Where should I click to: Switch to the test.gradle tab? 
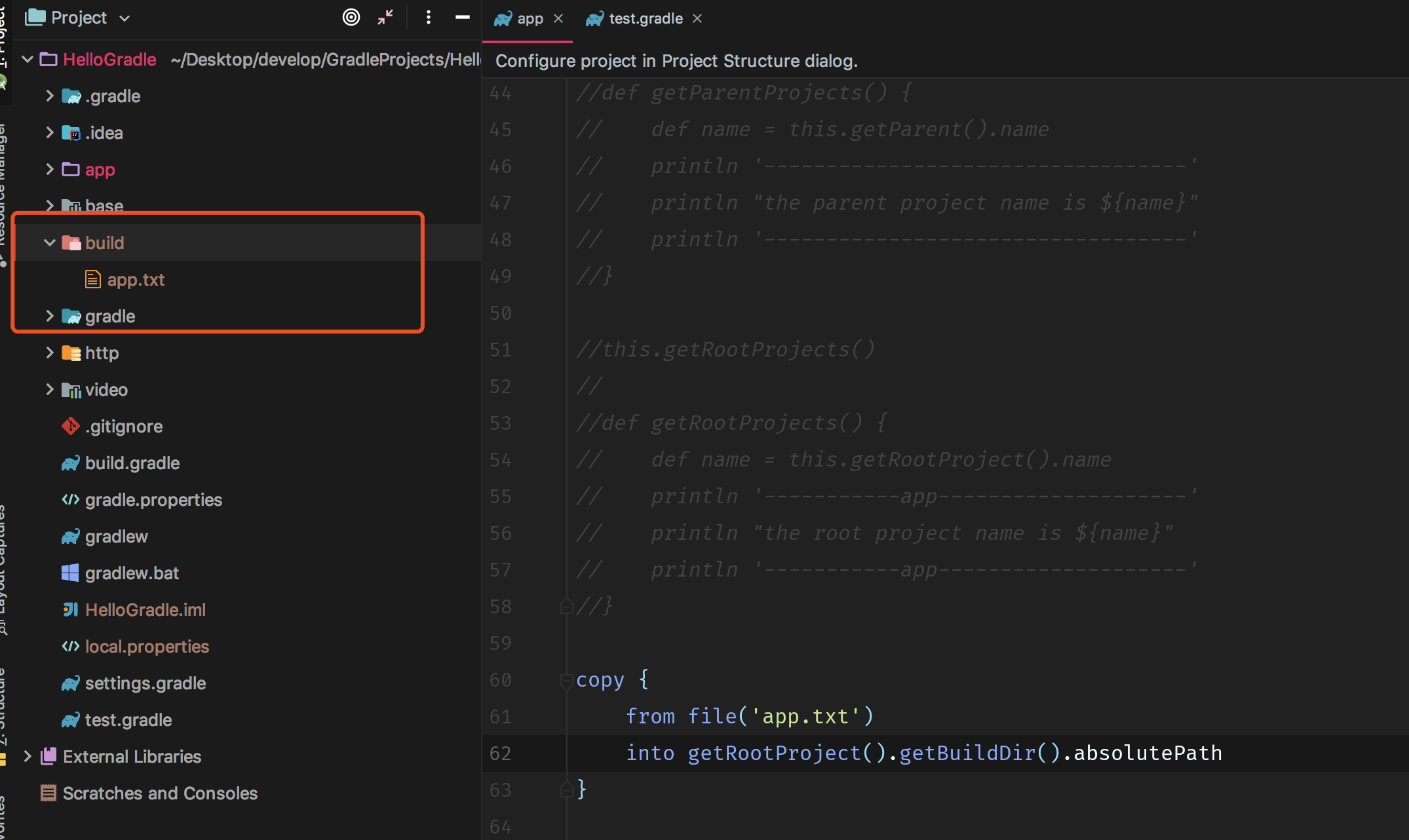pyautogui.click(x=645, y=19)
